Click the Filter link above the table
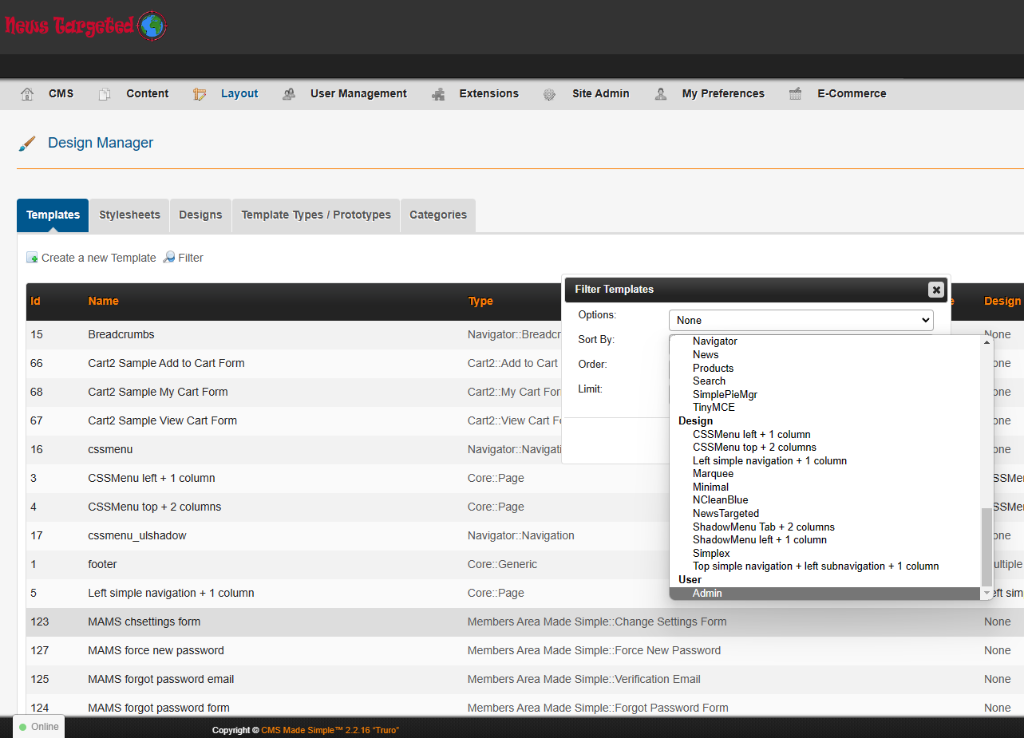The image size is (1024, 738). [x=190, y=258]
